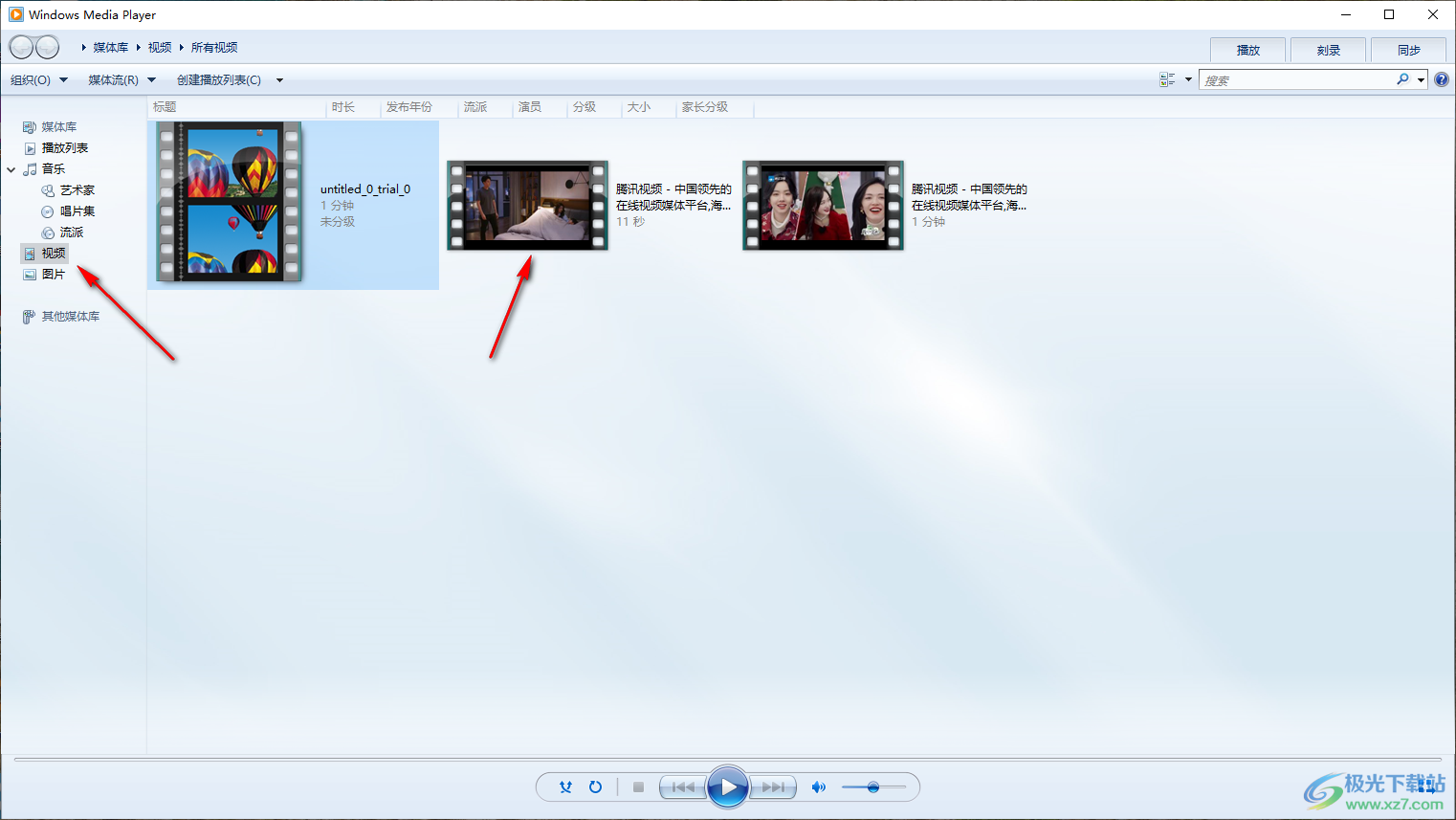Image resolution: width=1456 pixels, height=820 pixels.
Task: Select the hot air balloon video thumbnail
Action: 230,201
